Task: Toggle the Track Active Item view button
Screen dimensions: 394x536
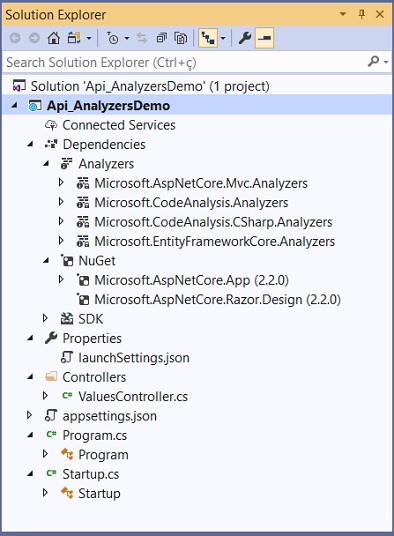Action: pos(208,38)
